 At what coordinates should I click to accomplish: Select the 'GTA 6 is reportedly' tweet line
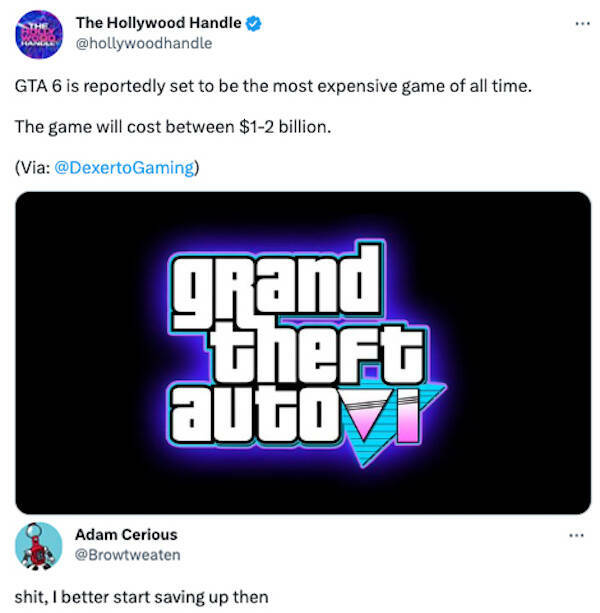tap(273, 86)
